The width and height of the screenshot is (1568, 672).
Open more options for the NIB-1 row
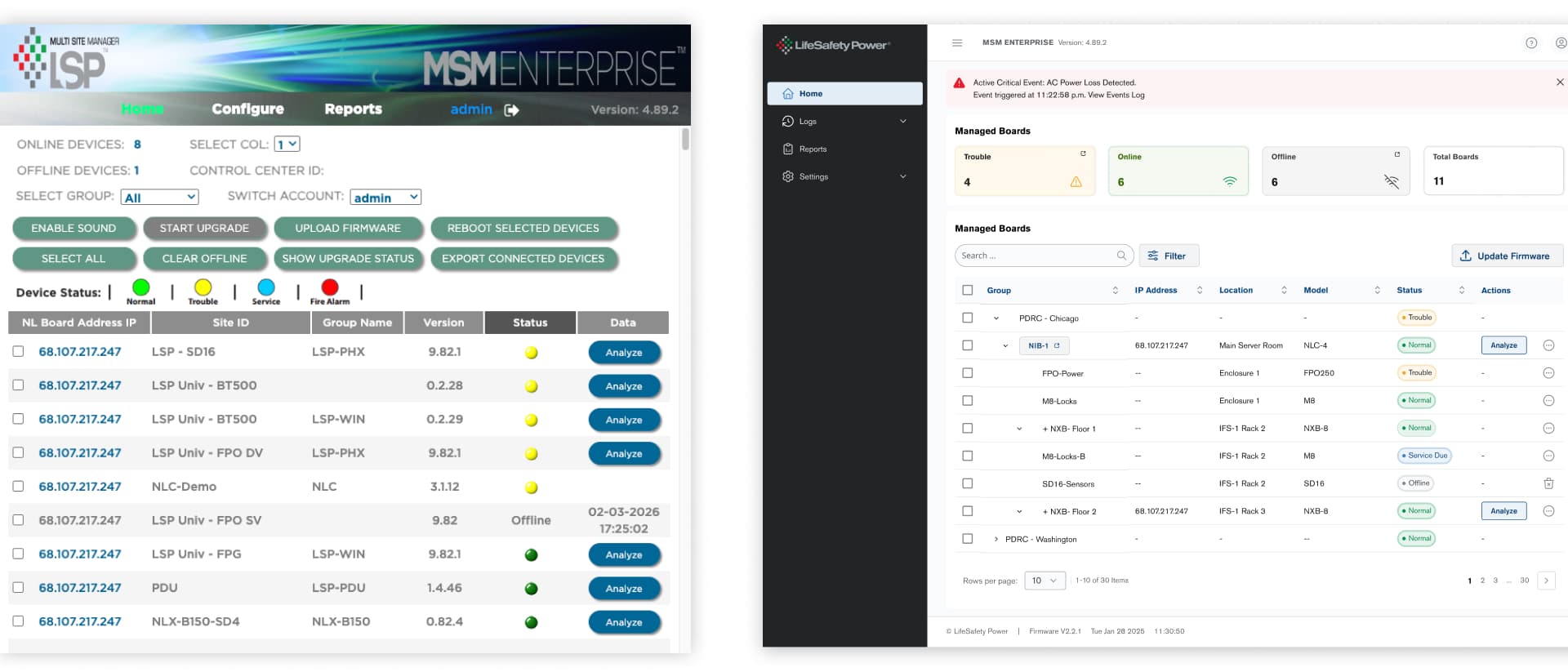[x=1548, y=345]
